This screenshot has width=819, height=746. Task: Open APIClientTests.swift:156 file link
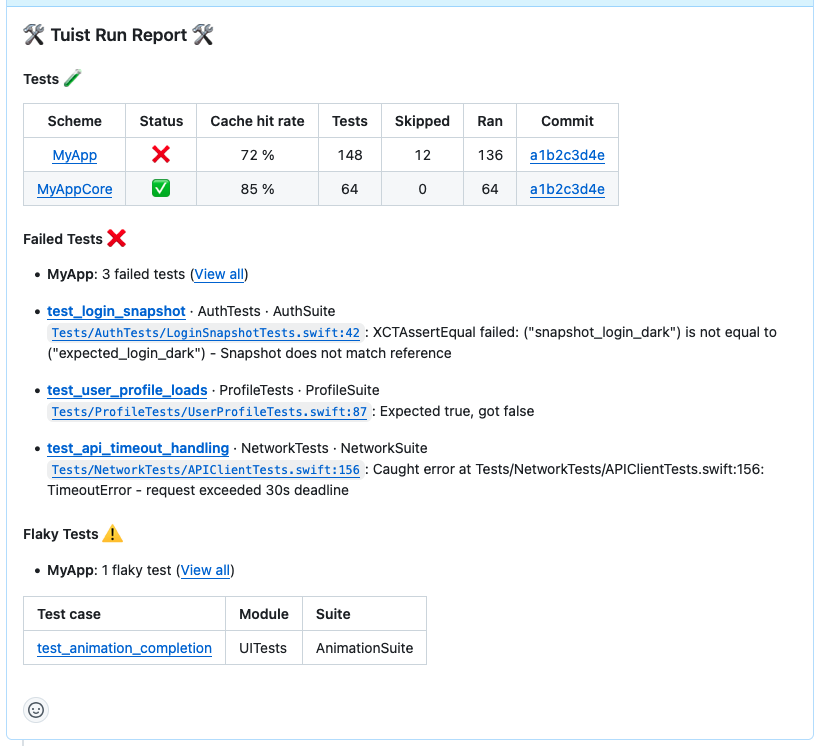click(x=205, y=470)
